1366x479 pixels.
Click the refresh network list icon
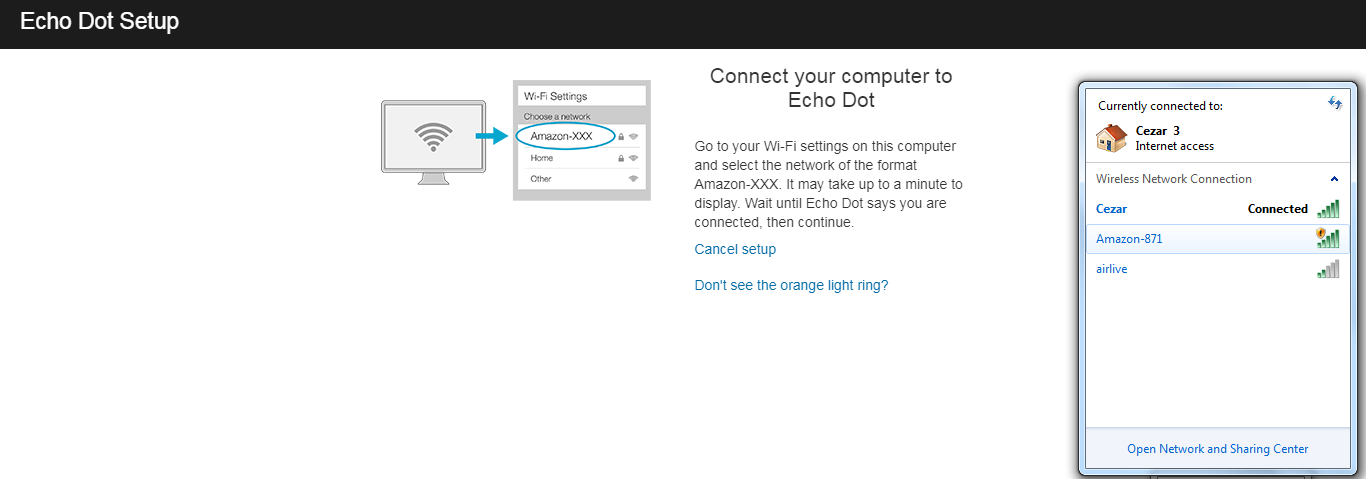coord(1334,103)
